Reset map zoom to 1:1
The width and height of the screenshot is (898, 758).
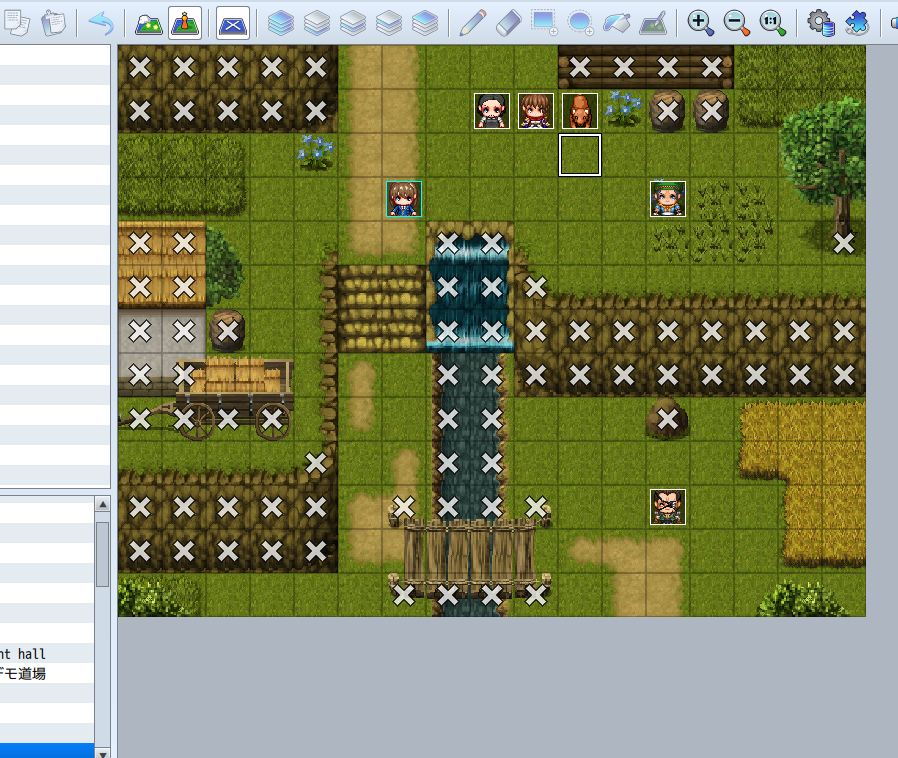click(x=773, y=23)
